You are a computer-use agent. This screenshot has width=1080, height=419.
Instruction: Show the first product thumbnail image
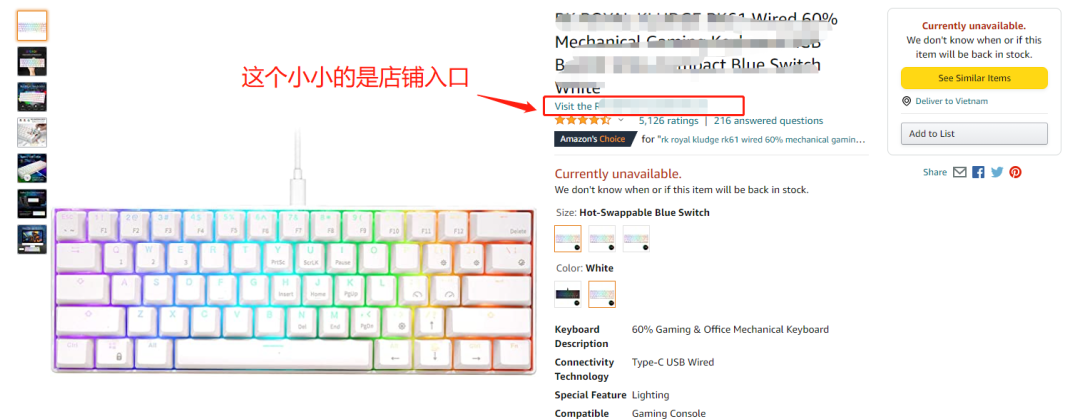[x=32, y=26]
